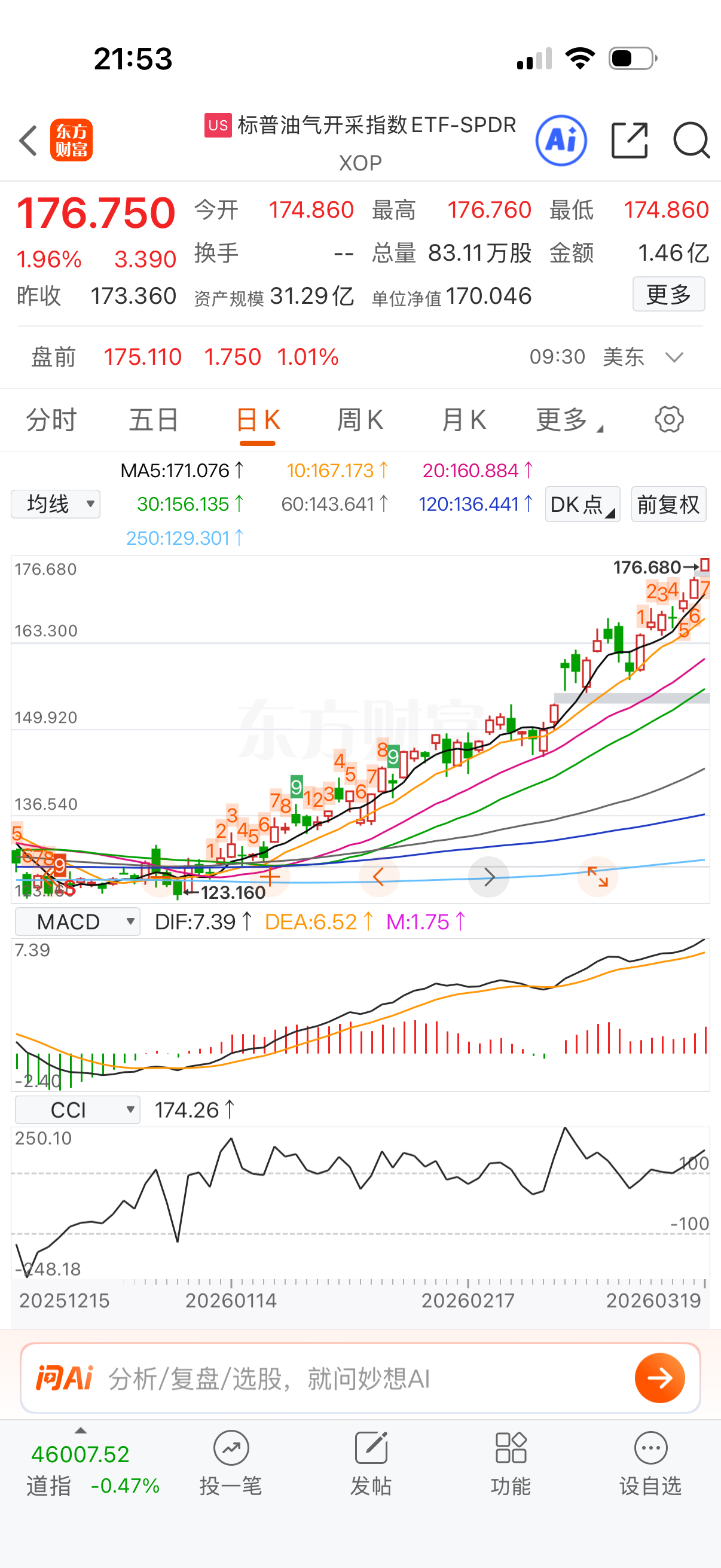Tap the 10:167.173 moving average label
This screenshot has height=1568, width=721.
[x=337, y=471]
